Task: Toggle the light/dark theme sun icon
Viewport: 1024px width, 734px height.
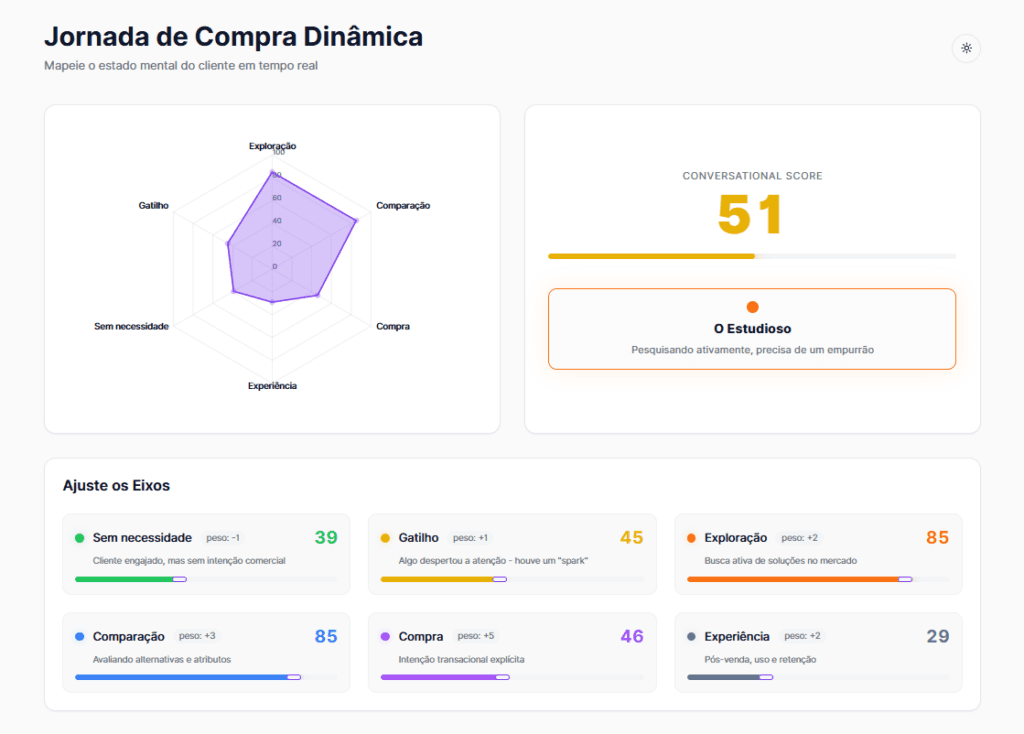Action: click(966, 48)
